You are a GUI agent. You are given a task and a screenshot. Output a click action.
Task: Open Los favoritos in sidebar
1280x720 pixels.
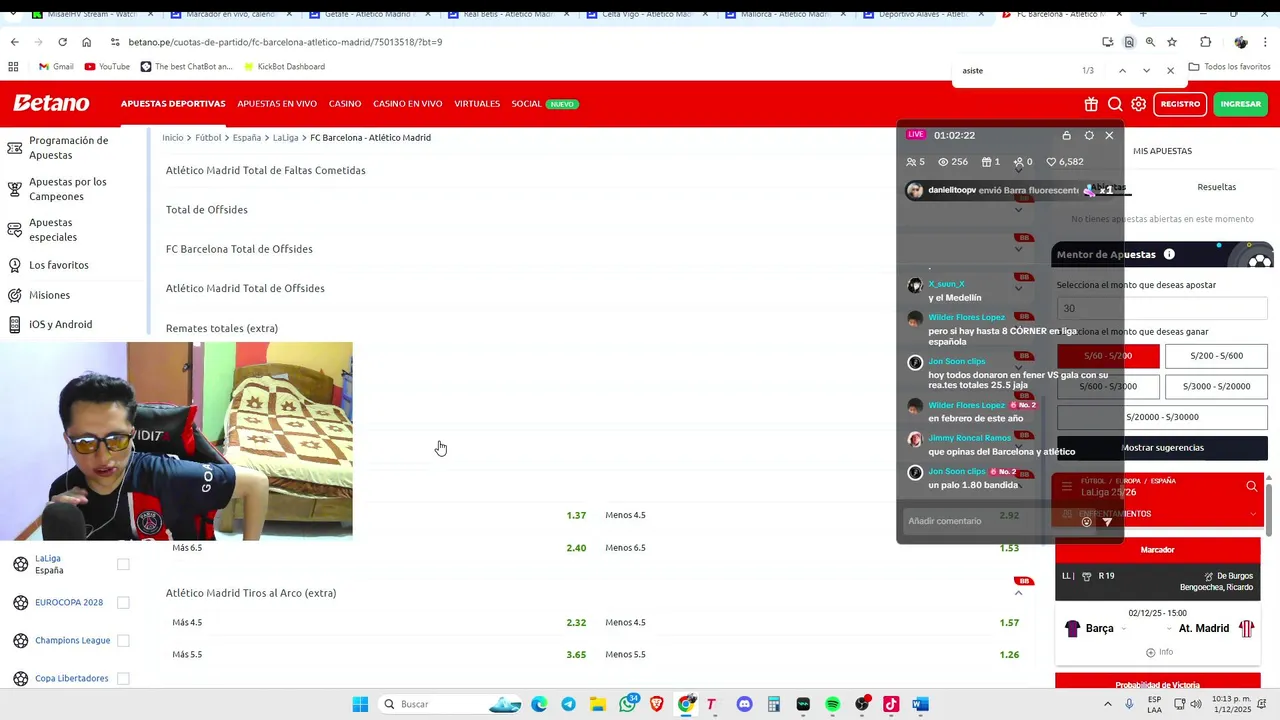pyautogui.click(x=59, y=265)
